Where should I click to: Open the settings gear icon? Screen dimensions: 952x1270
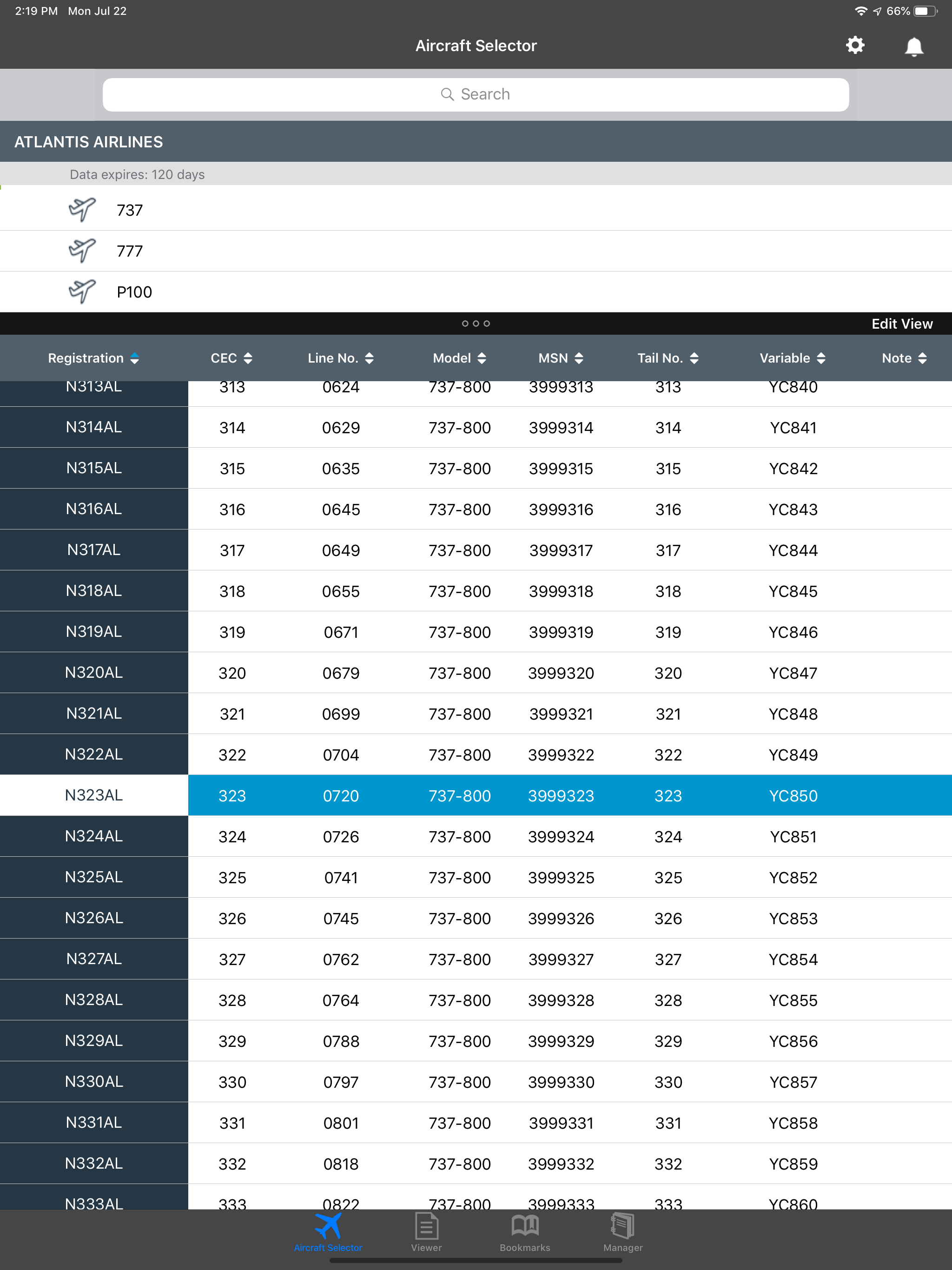[855, 46]
